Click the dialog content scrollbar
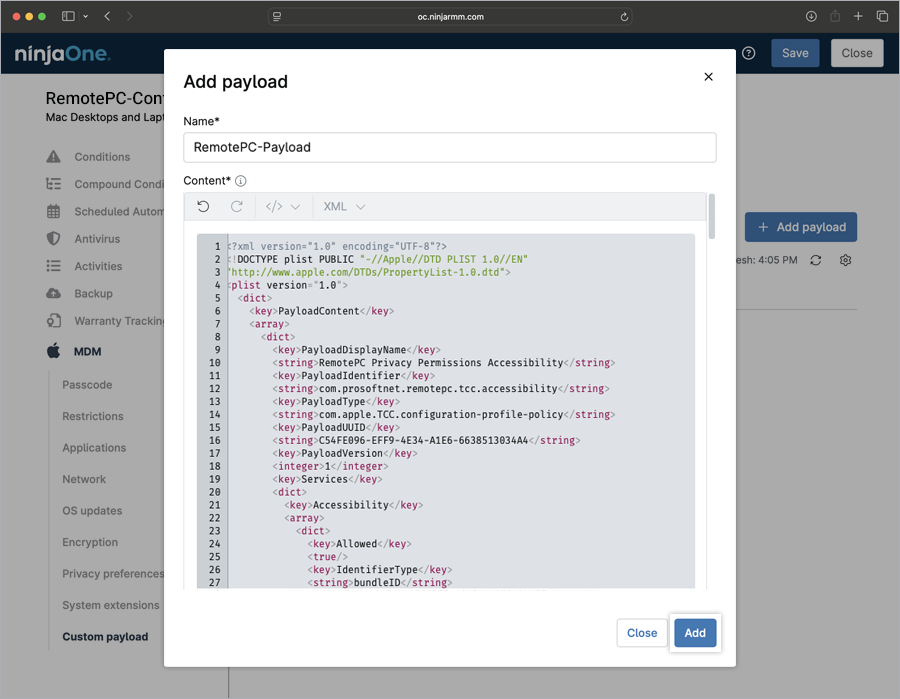This screenshot has height=699, width=900. tap(712, 217)
